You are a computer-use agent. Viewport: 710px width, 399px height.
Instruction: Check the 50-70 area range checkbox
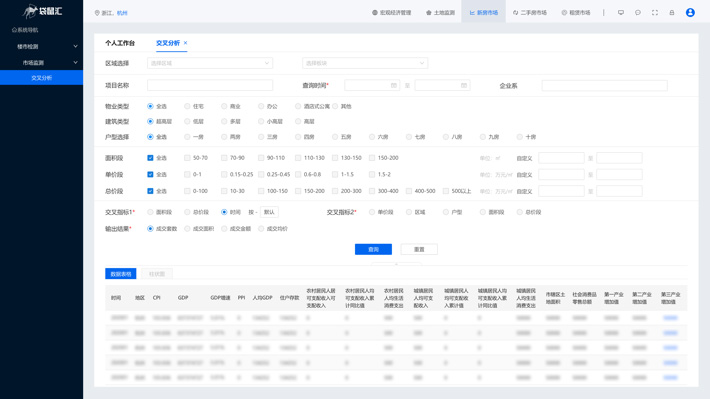pos(187,158)
